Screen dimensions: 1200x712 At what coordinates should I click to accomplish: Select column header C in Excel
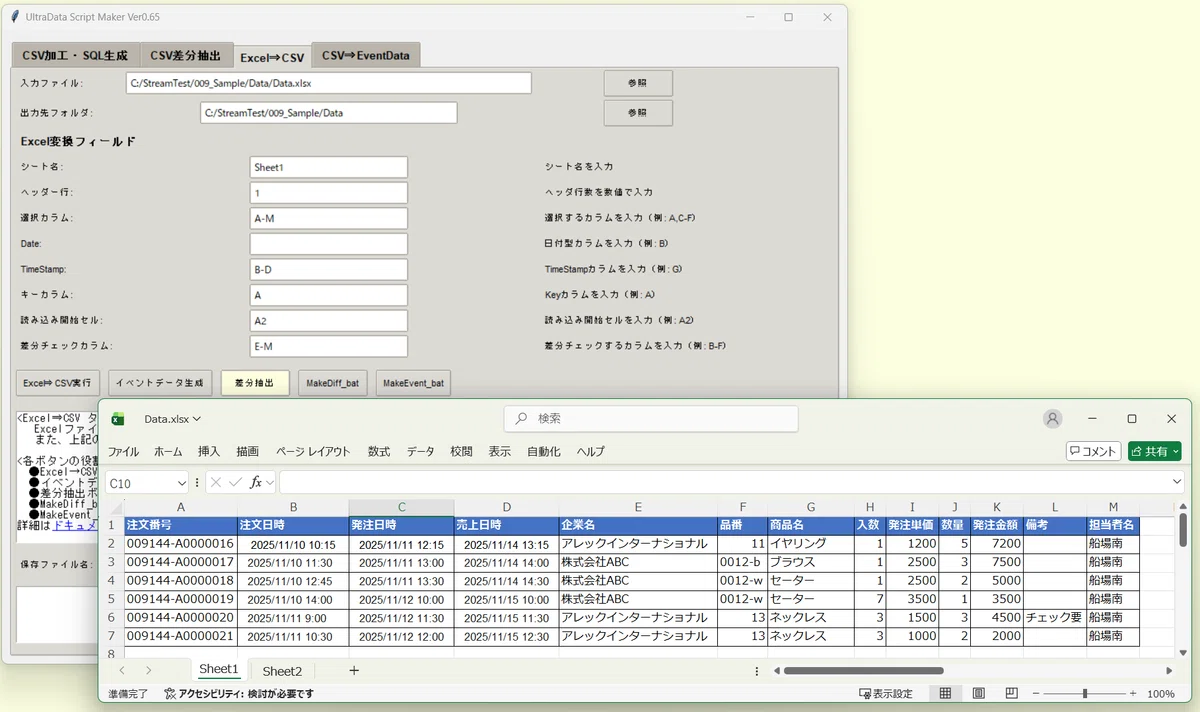[x=401, y=507]
